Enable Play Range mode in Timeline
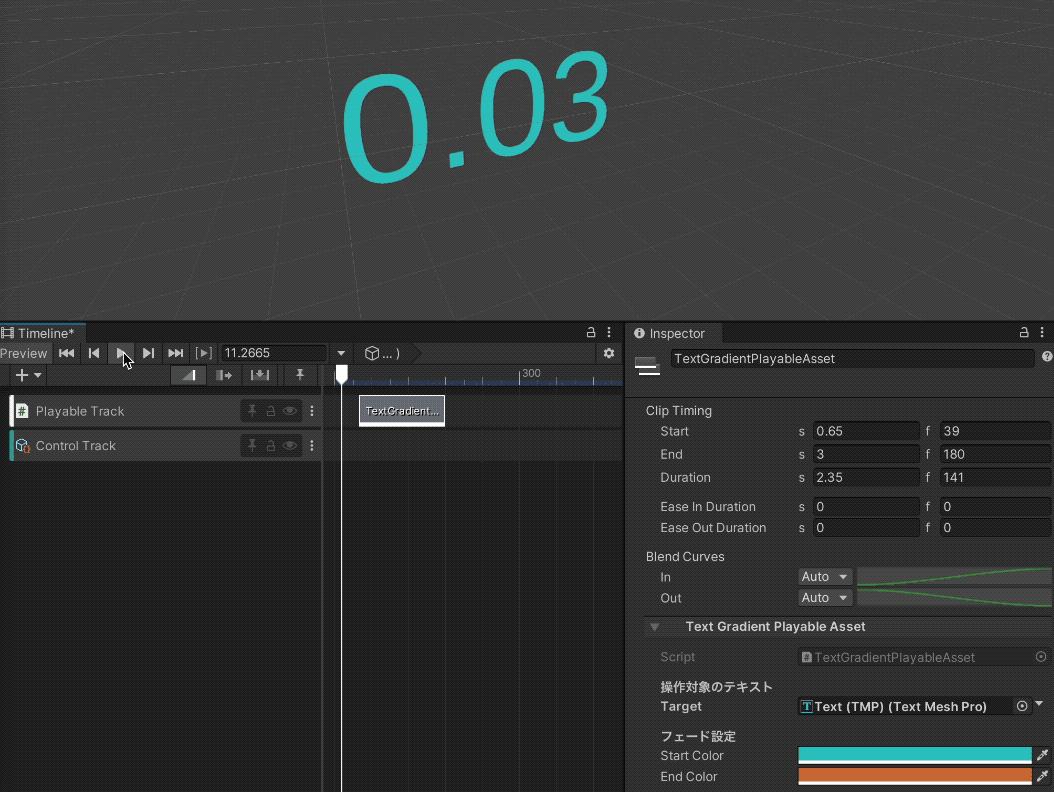Viewport: 1054px width, 792px height. pos(203,353)
